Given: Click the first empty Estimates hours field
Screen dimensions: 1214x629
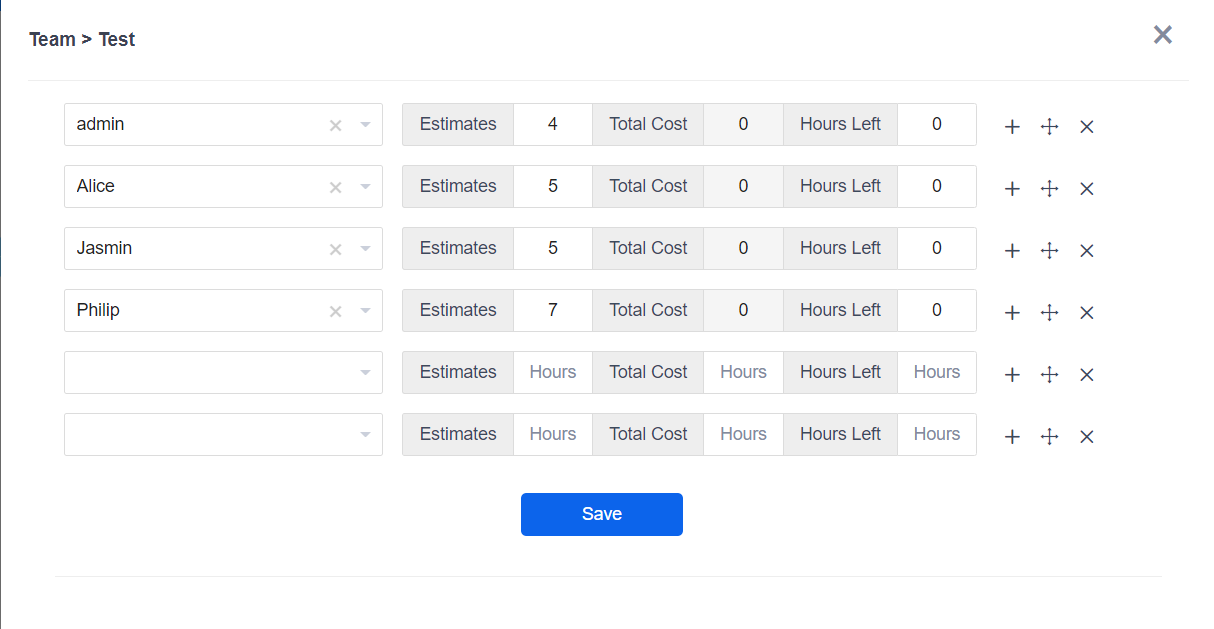Looking at the screenshot, I should tap(553, 373).
